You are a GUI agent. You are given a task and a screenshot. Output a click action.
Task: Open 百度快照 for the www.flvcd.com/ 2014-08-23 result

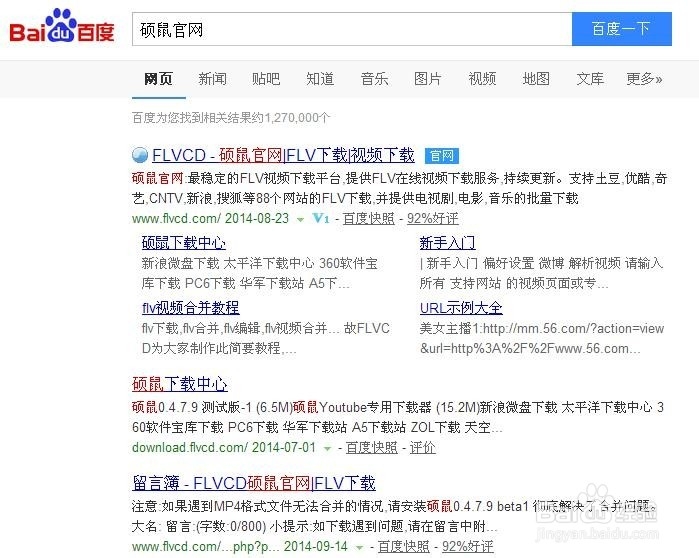(369, 218)
